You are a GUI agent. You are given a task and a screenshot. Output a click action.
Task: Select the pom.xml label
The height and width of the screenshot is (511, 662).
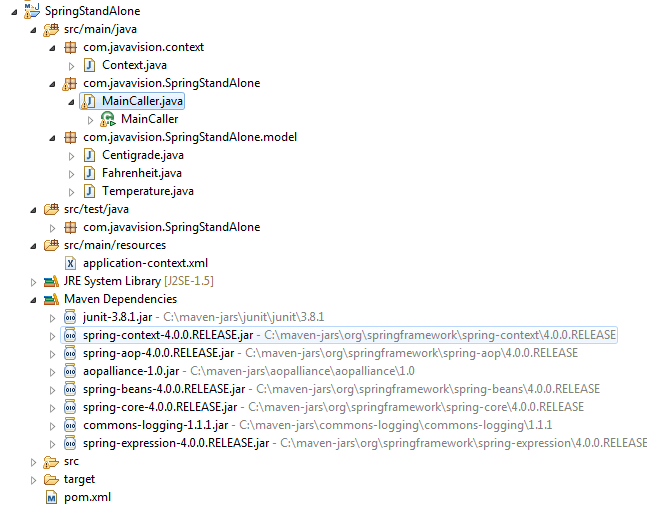(x=87, y=497)
